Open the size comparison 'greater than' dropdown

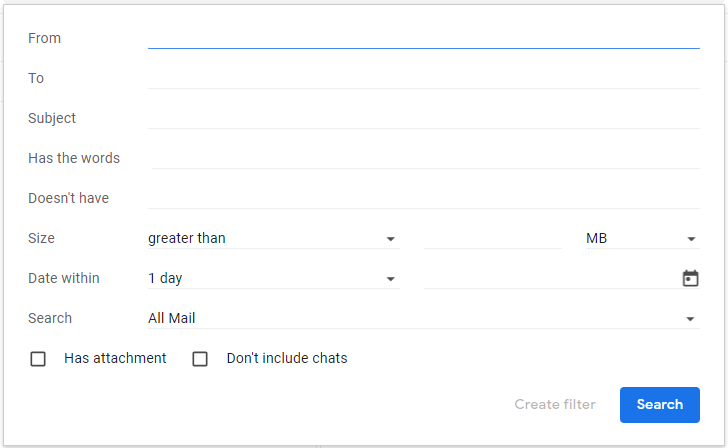tap(272, 238)
